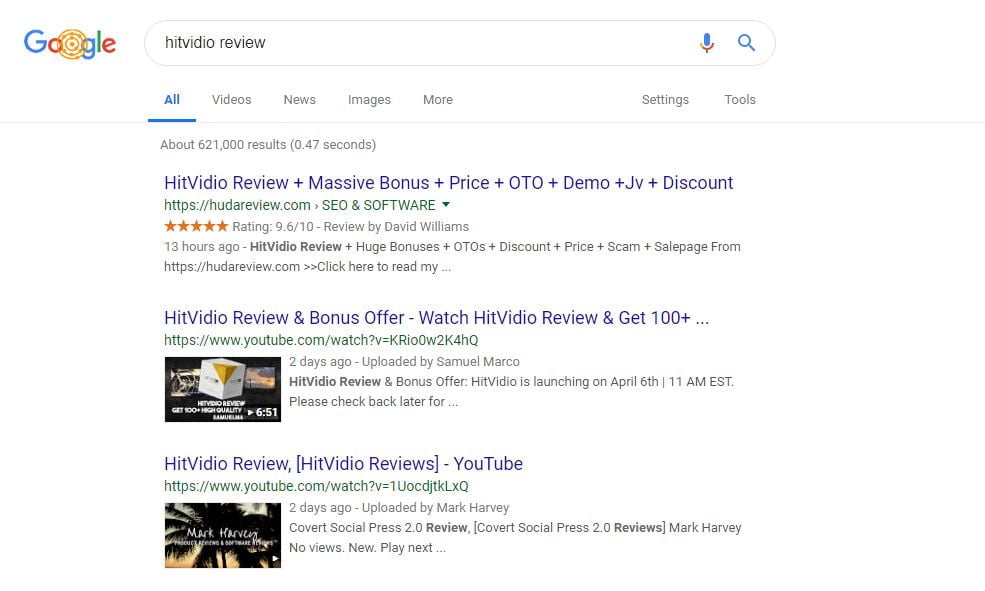Viewport: 985px width, 591px height.
Task: Open the More search categories menu
Action: pyautogui.click(x=438, y=100)
